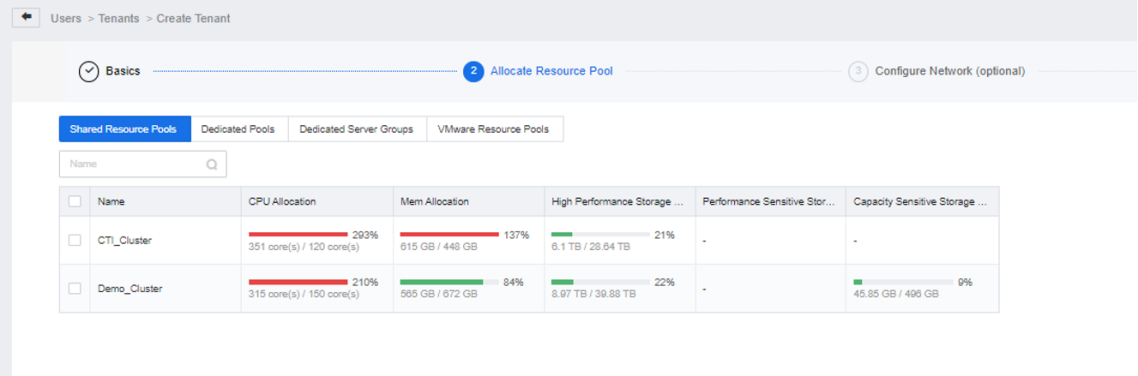Click Demo_Cluster CPU allocation bar
Screen dimensions: 1138x376
[298, 282]
